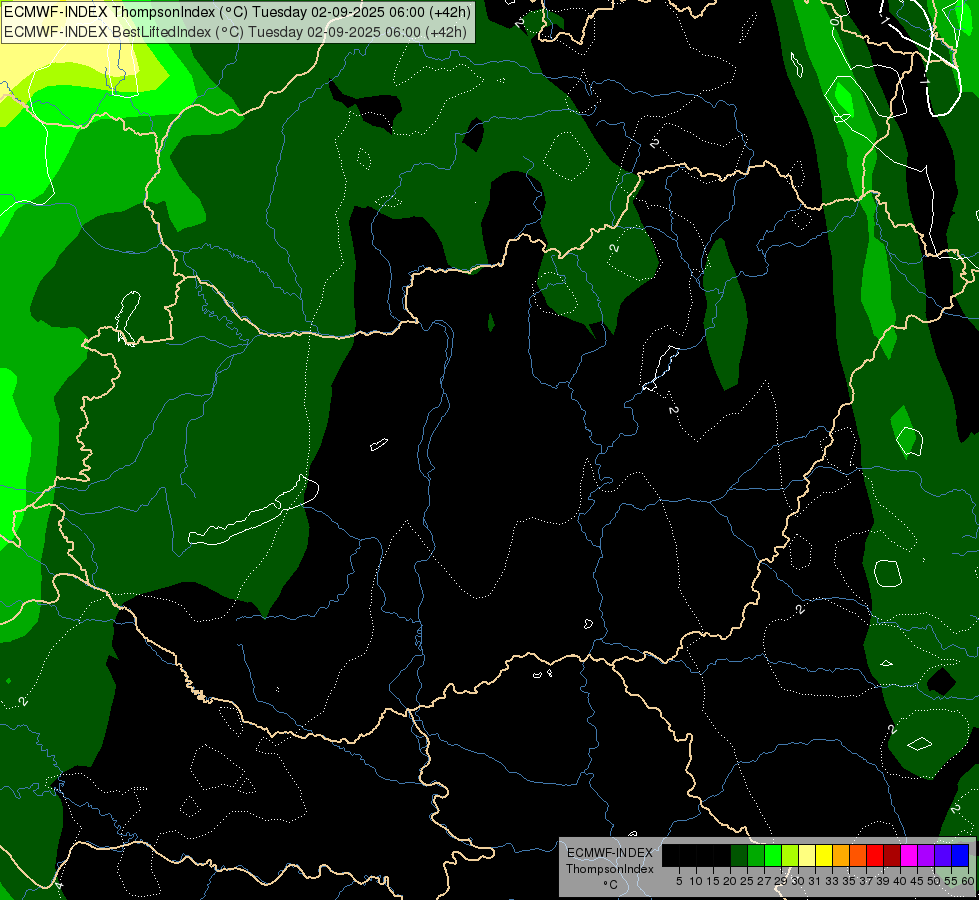Click the legend tick value 30

click(x=798, y=881)
